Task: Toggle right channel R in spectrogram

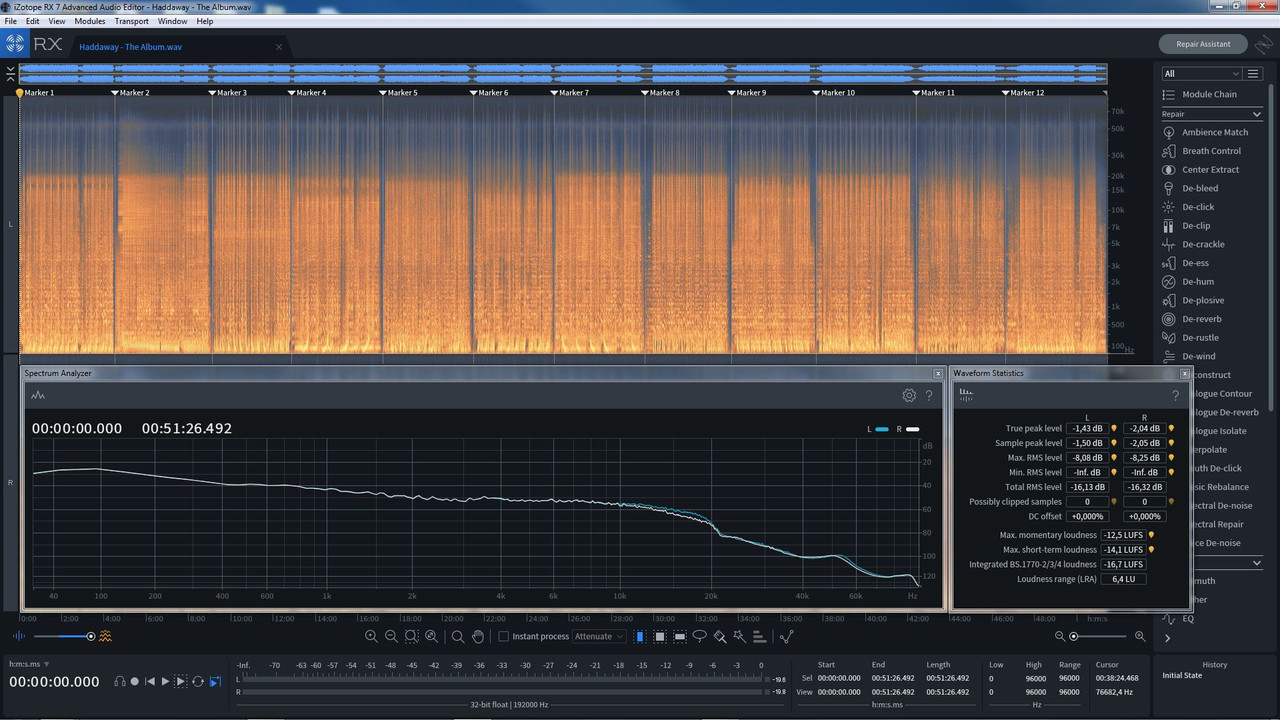Action: coord(10,483)
